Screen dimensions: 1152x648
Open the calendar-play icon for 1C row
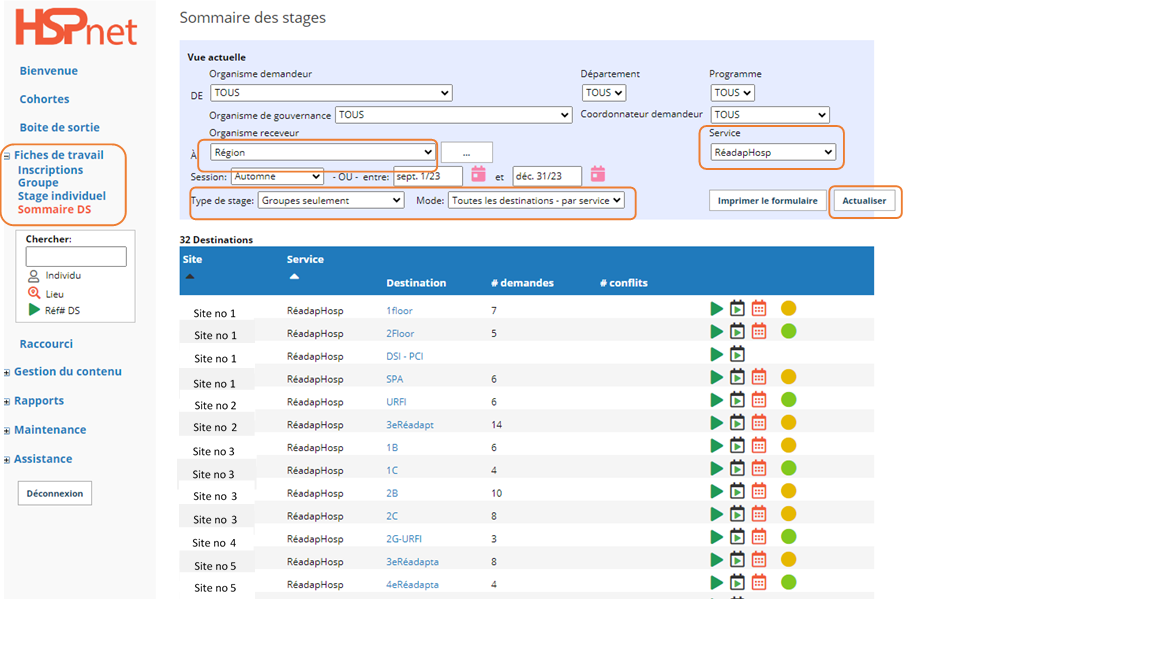pos(737,468)
